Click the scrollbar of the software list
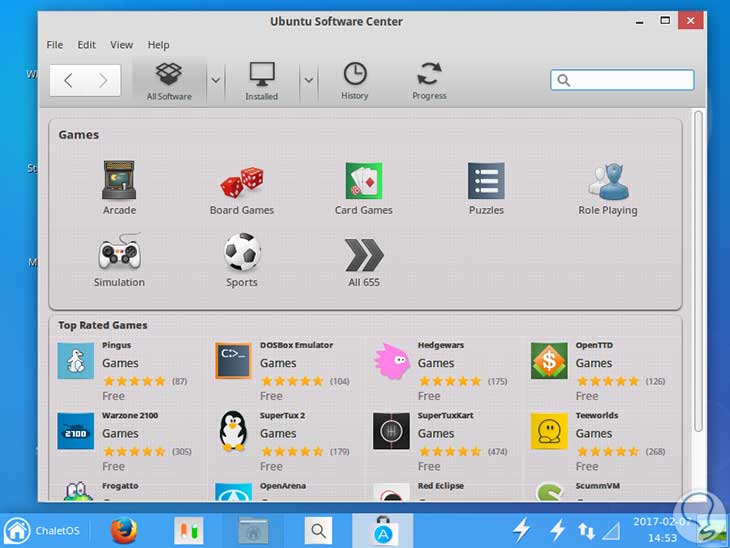Viewport: 730px width, 548px height. click(x=698, y=271)
